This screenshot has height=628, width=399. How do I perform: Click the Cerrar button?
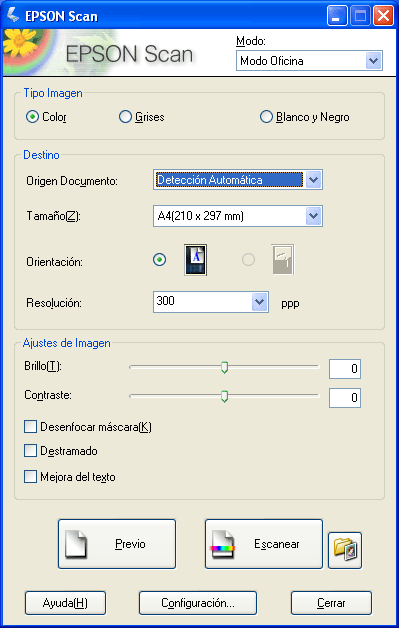[x=331, y=602]
